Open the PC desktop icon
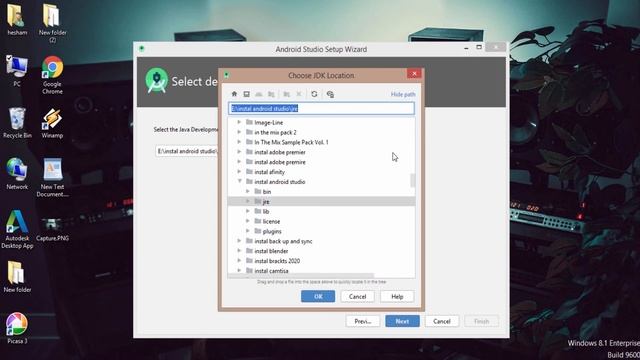The height and width of the screenshot is (360, 640). click(17, 71)
